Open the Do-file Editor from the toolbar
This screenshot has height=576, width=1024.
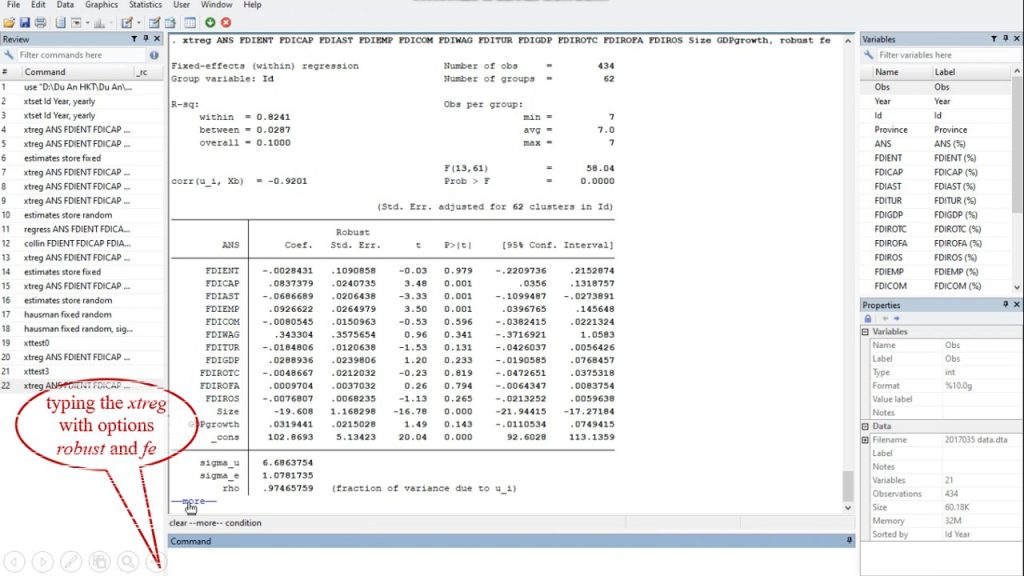(126, 22)
